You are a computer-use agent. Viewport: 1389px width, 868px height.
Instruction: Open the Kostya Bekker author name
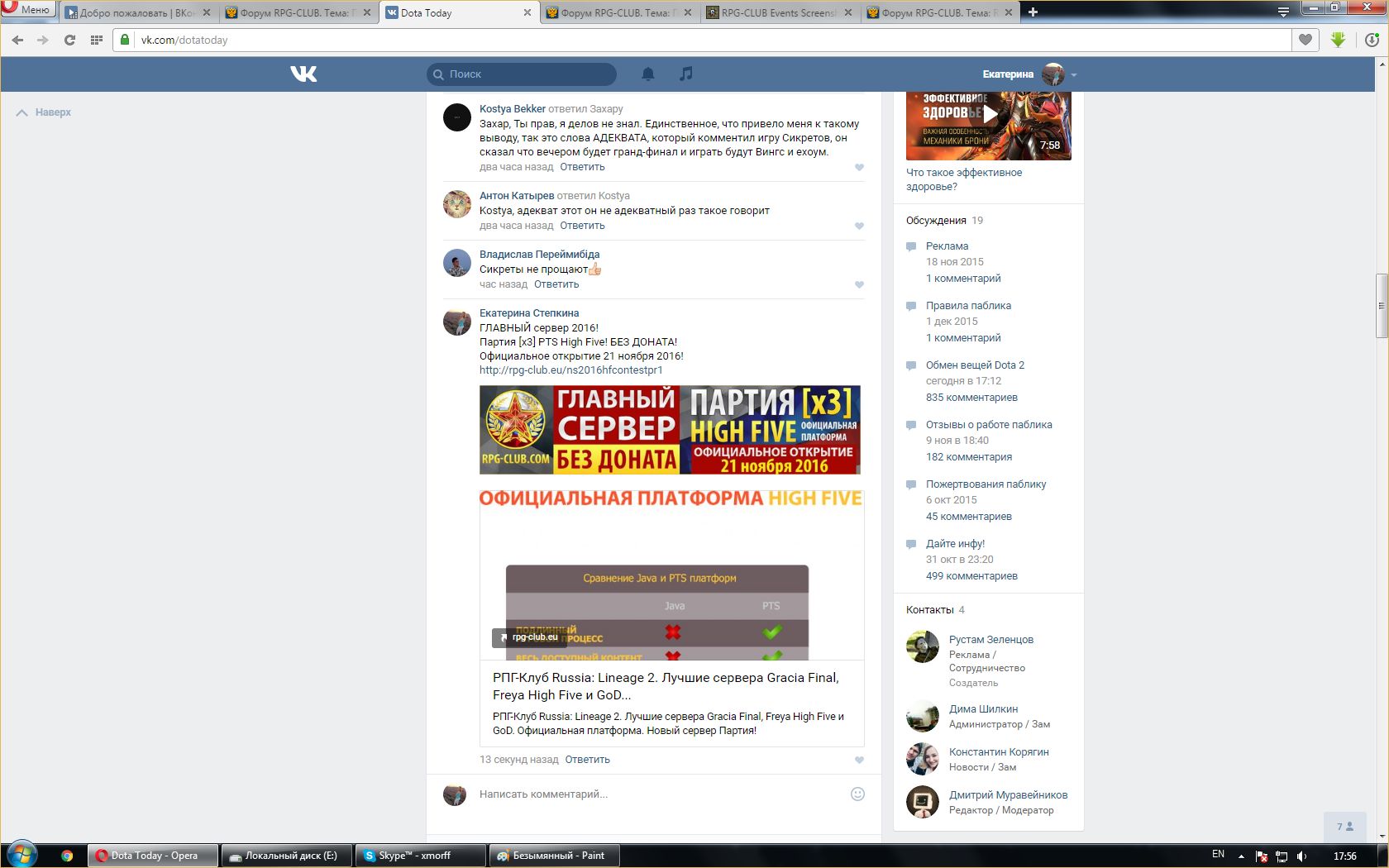(513, 109)
